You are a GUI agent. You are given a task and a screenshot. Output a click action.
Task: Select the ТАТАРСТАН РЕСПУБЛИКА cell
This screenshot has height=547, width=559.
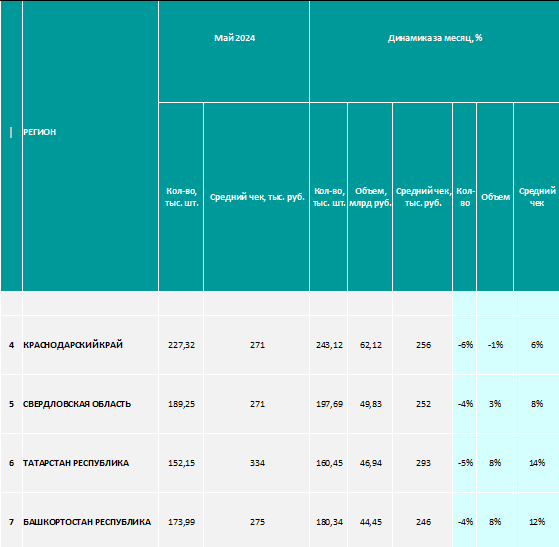click(90, 463)
